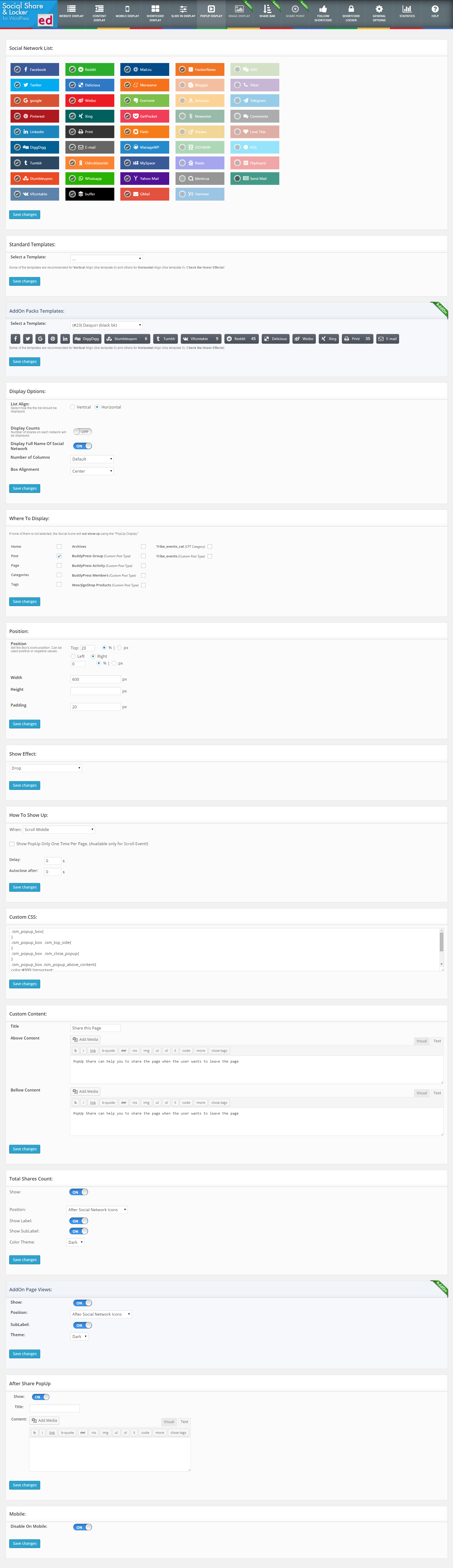Open the Number of Columns dropdown

(x=92, y=459)
